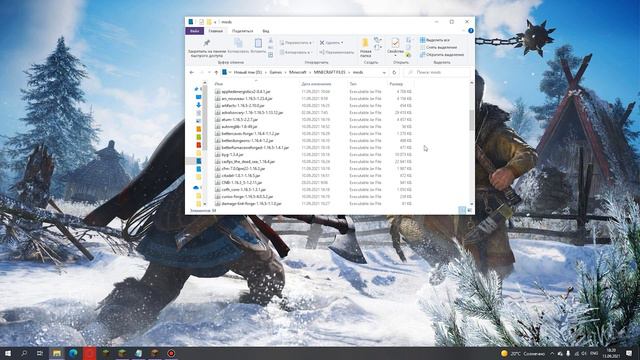640x360 pixels.
Task: Open Explorer help question mark icon
Action: [471, 31]
